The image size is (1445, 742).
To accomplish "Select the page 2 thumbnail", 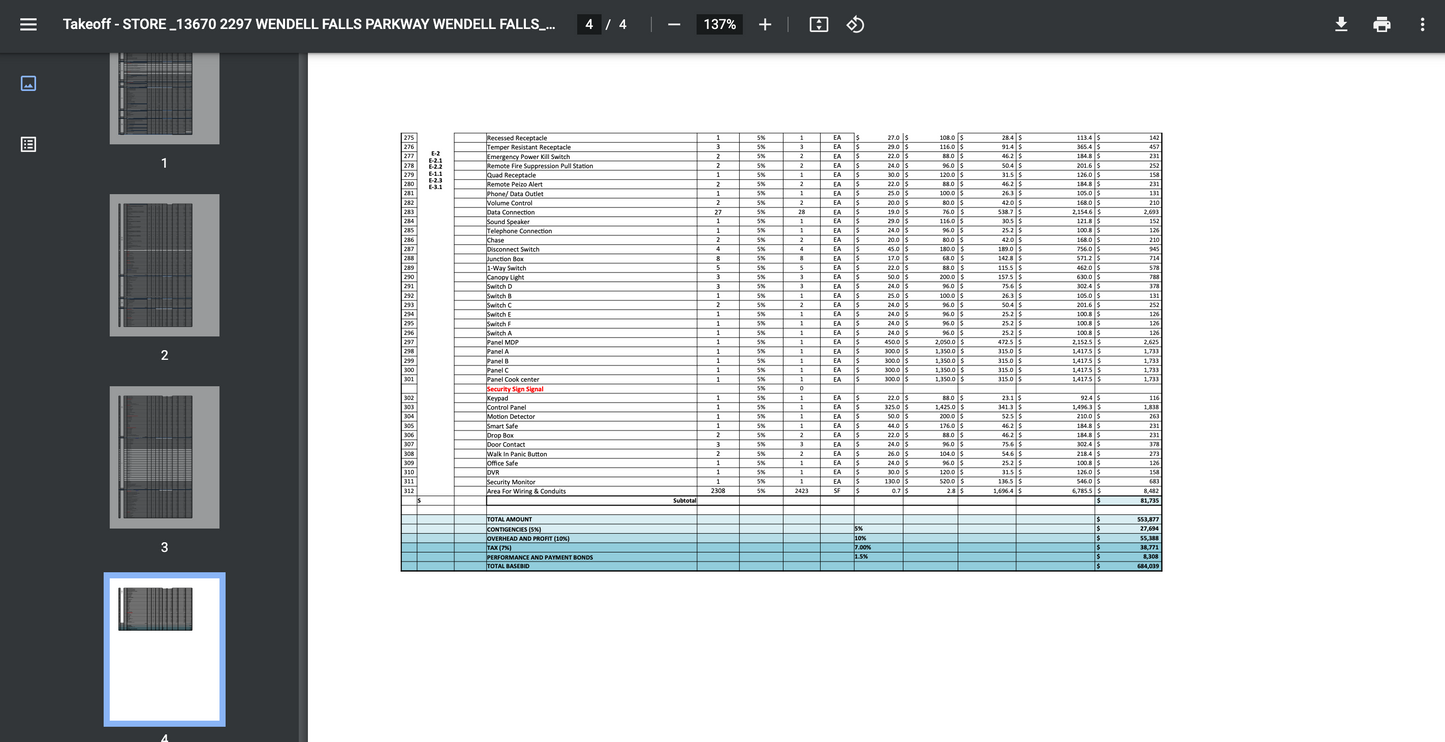I will 164,265.
